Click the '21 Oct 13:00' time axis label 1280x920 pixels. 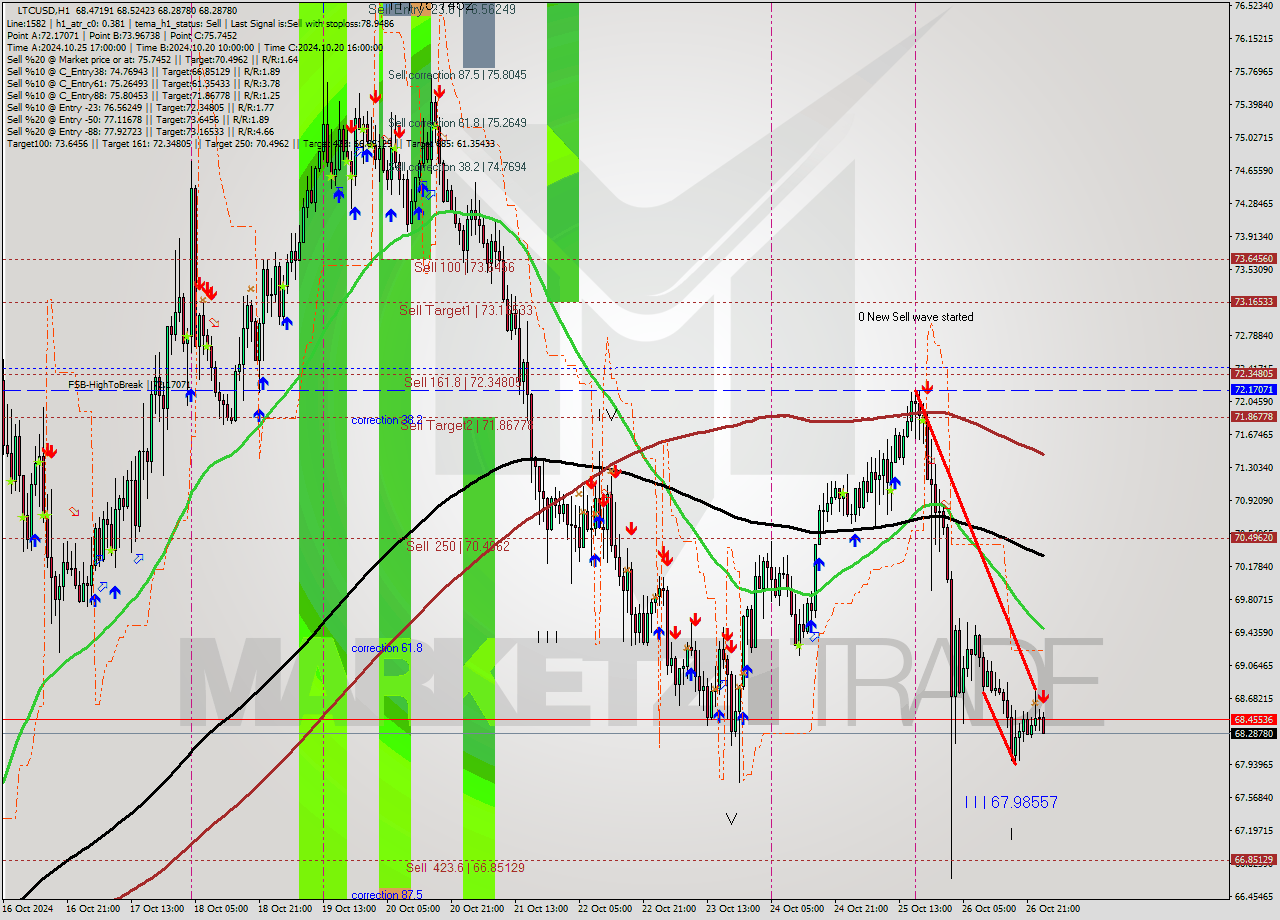pyautogui.click(x=541, y=909)
